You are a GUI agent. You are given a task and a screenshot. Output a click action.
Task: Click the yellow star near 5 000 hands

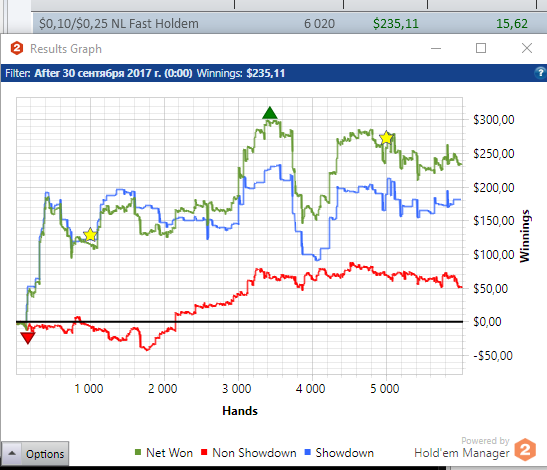click(x=386, y=138)
